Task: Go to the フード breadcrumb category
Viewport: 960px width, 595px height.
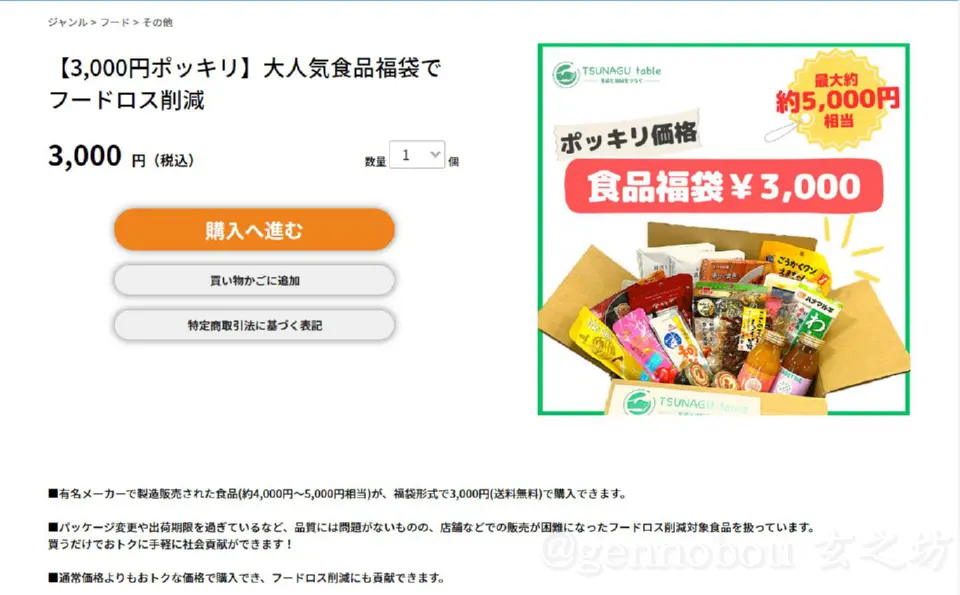Action: click(x=114, y=22)
